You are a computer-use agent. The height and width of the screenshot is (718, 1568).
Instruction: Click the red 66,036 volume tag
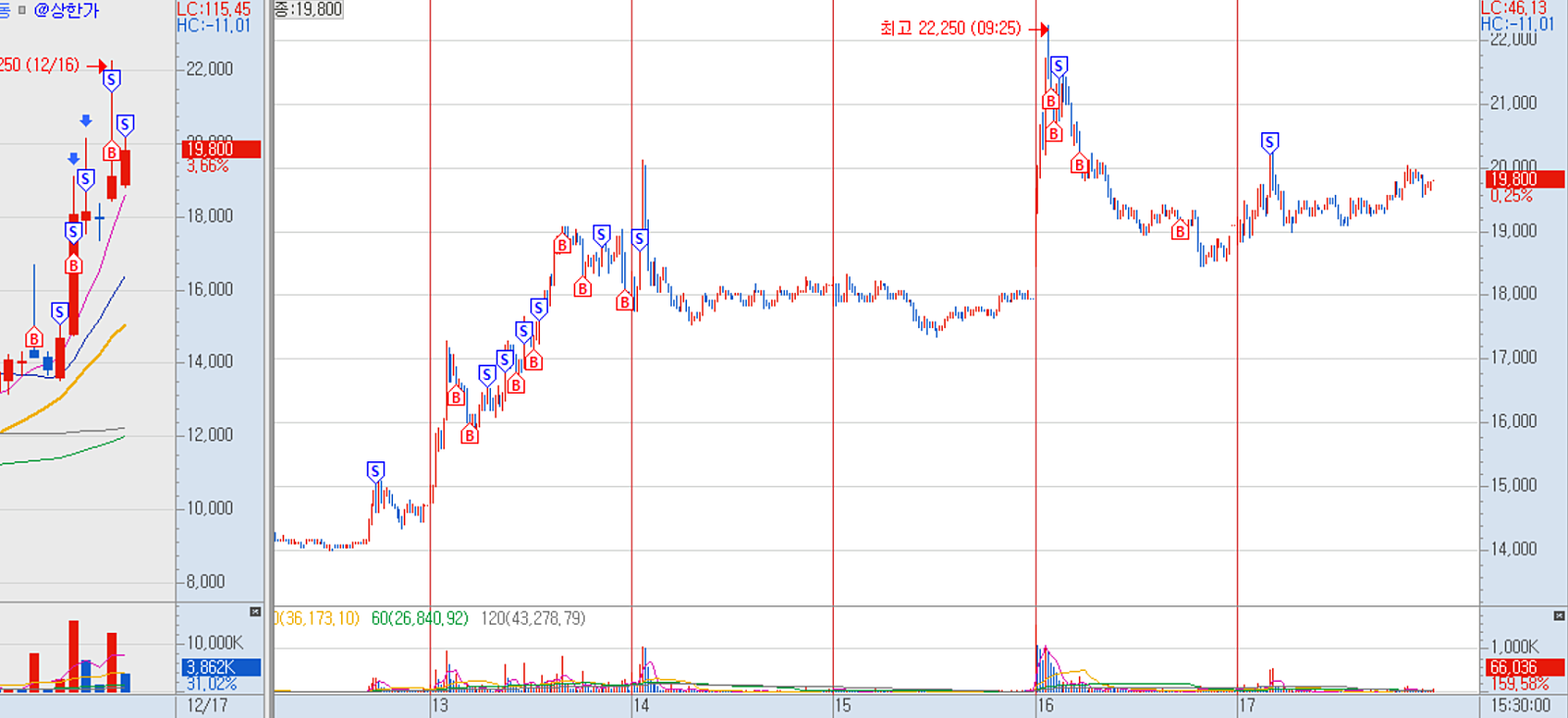tap(1525, 668)
